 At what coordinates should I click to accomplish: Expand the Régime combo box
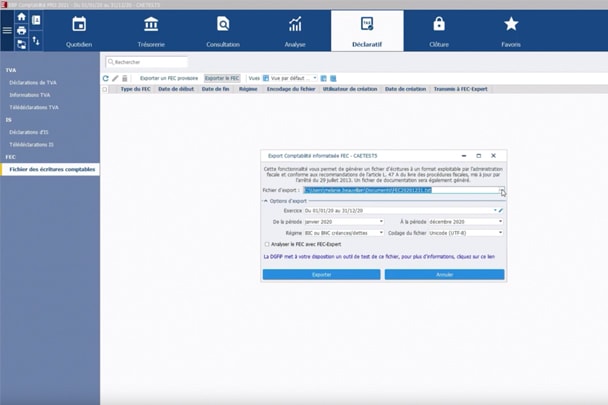tap(381, 233)
